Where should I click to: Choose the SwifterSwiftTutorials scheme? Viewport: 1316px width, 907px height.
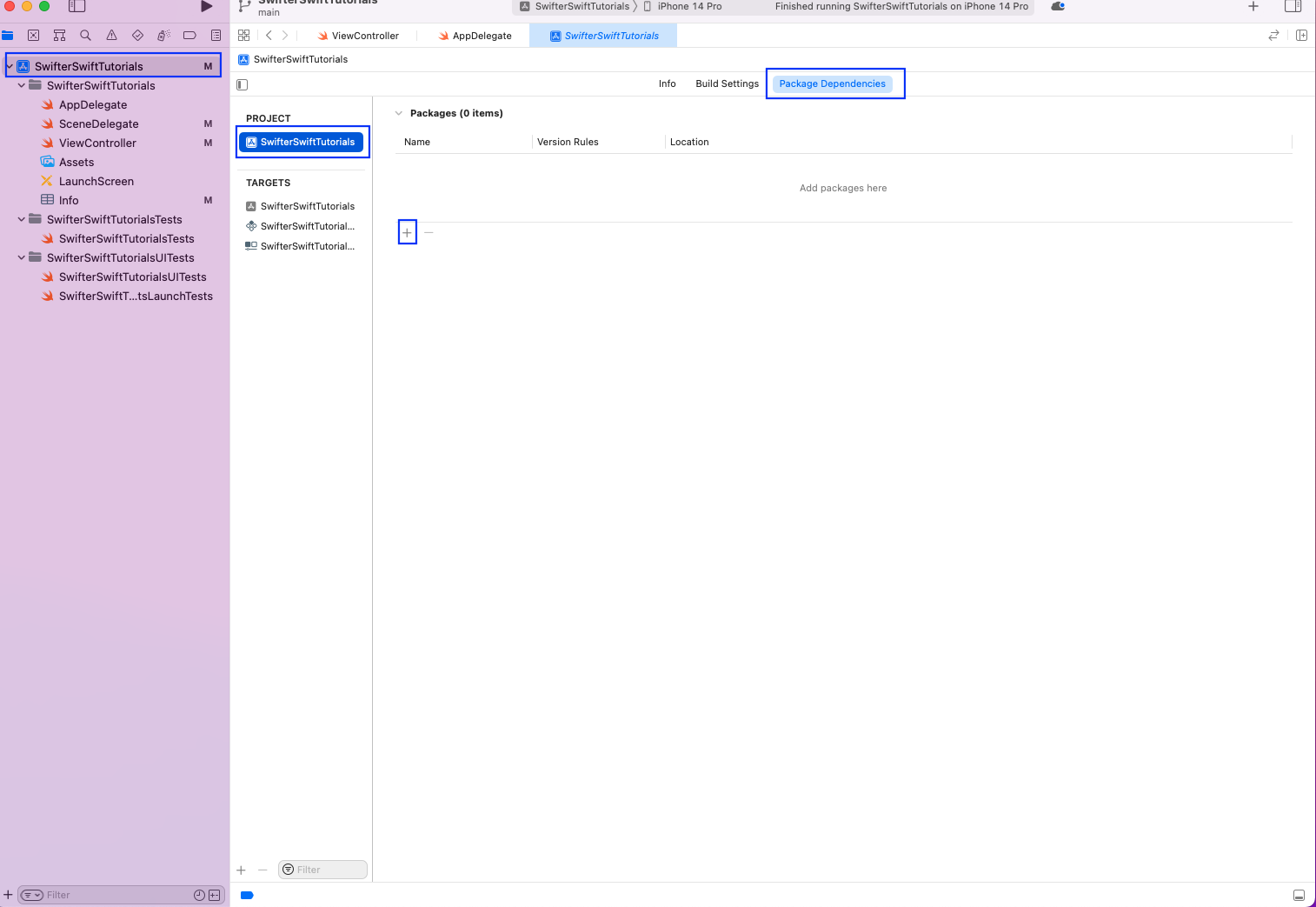click(x=575, y=6)
